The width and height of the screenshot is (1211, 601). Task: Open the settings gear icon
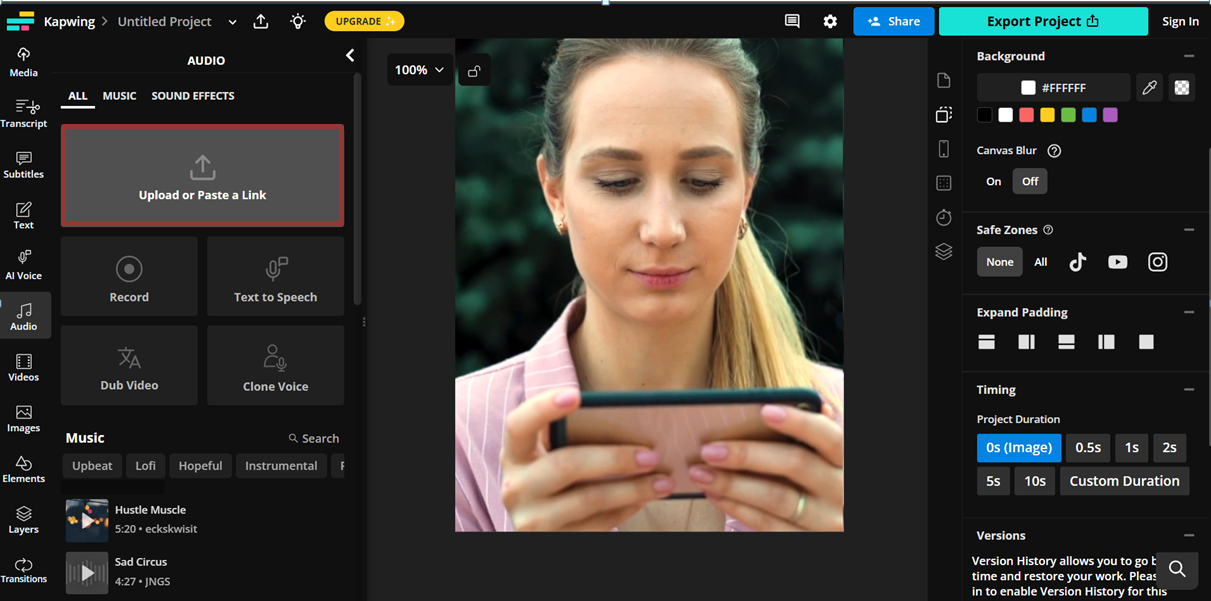coord(830,21)
